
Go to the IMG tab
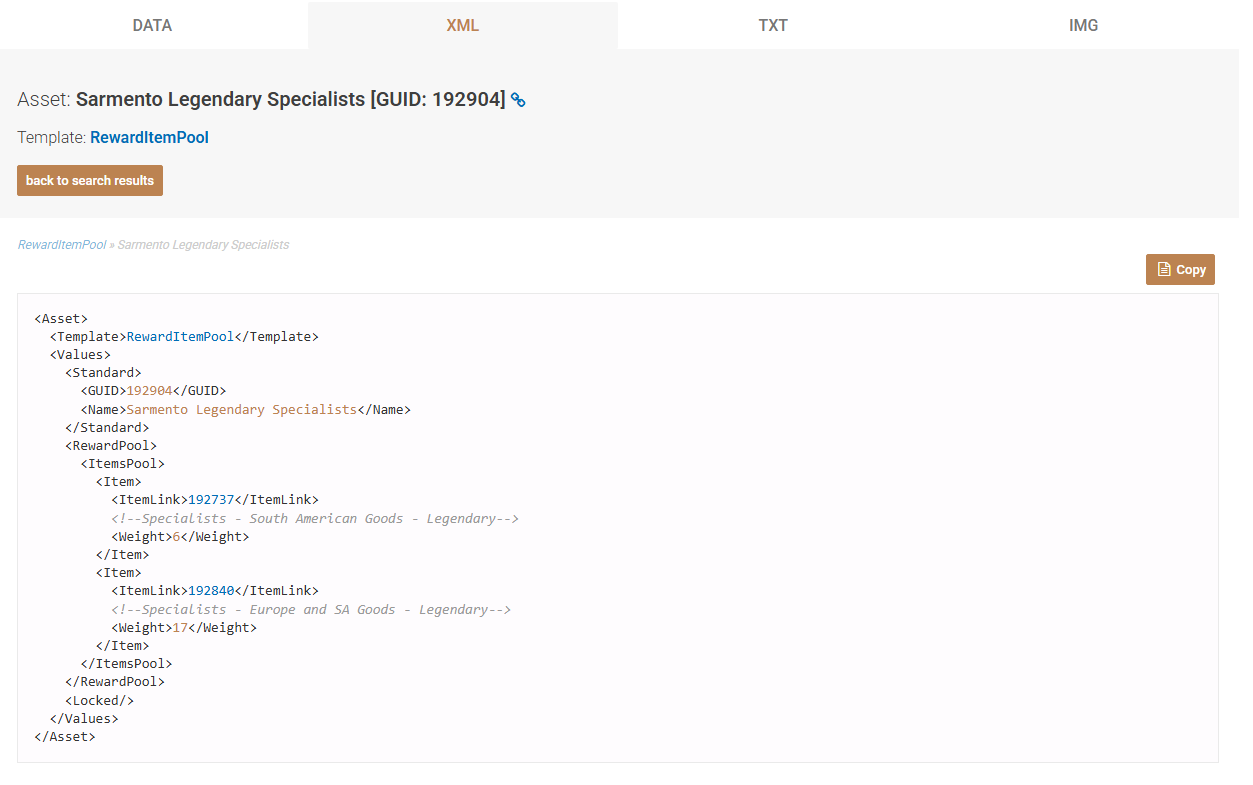click(x=1083, y=25)
